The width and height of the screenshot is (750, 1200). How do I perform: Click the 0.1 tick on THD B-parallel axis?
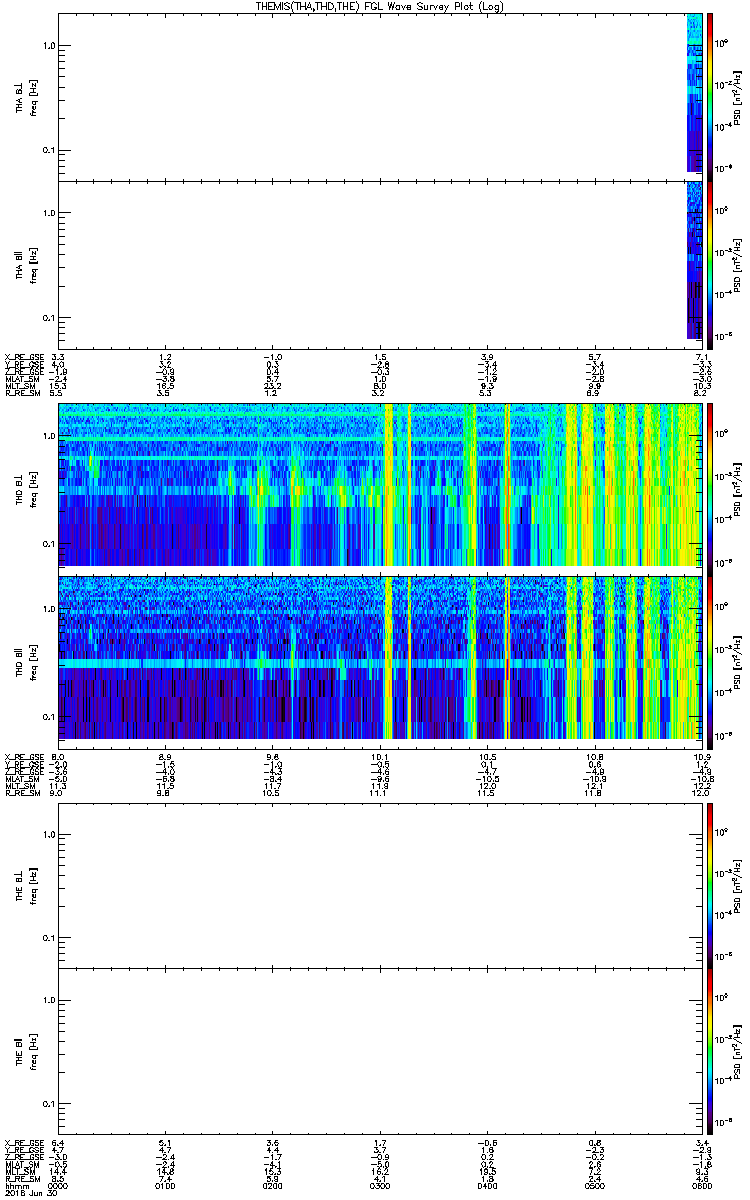47,717
